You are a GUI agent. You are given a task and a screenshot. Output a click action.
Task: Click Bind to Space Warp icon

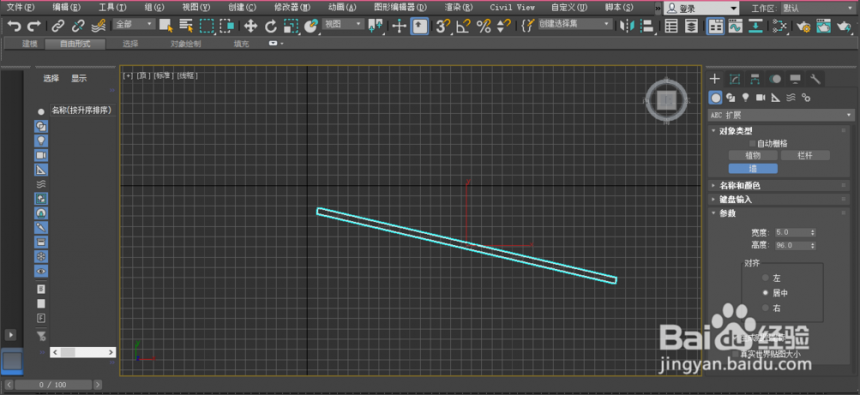coord(99,26)
